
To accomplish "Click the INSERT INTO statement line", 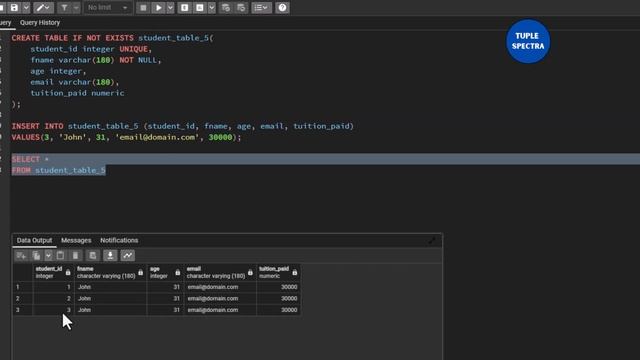I will (182, 126).
